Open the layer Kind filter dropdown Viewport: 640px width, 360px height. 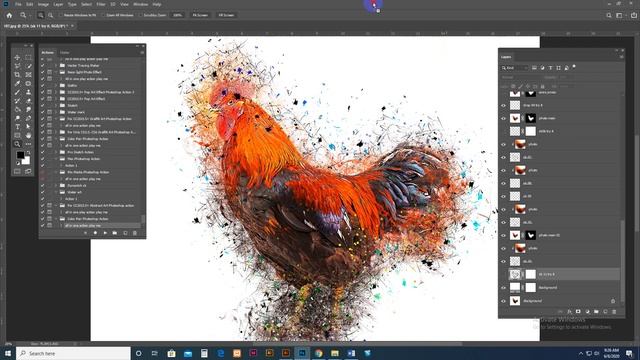(x=515, y=68)
